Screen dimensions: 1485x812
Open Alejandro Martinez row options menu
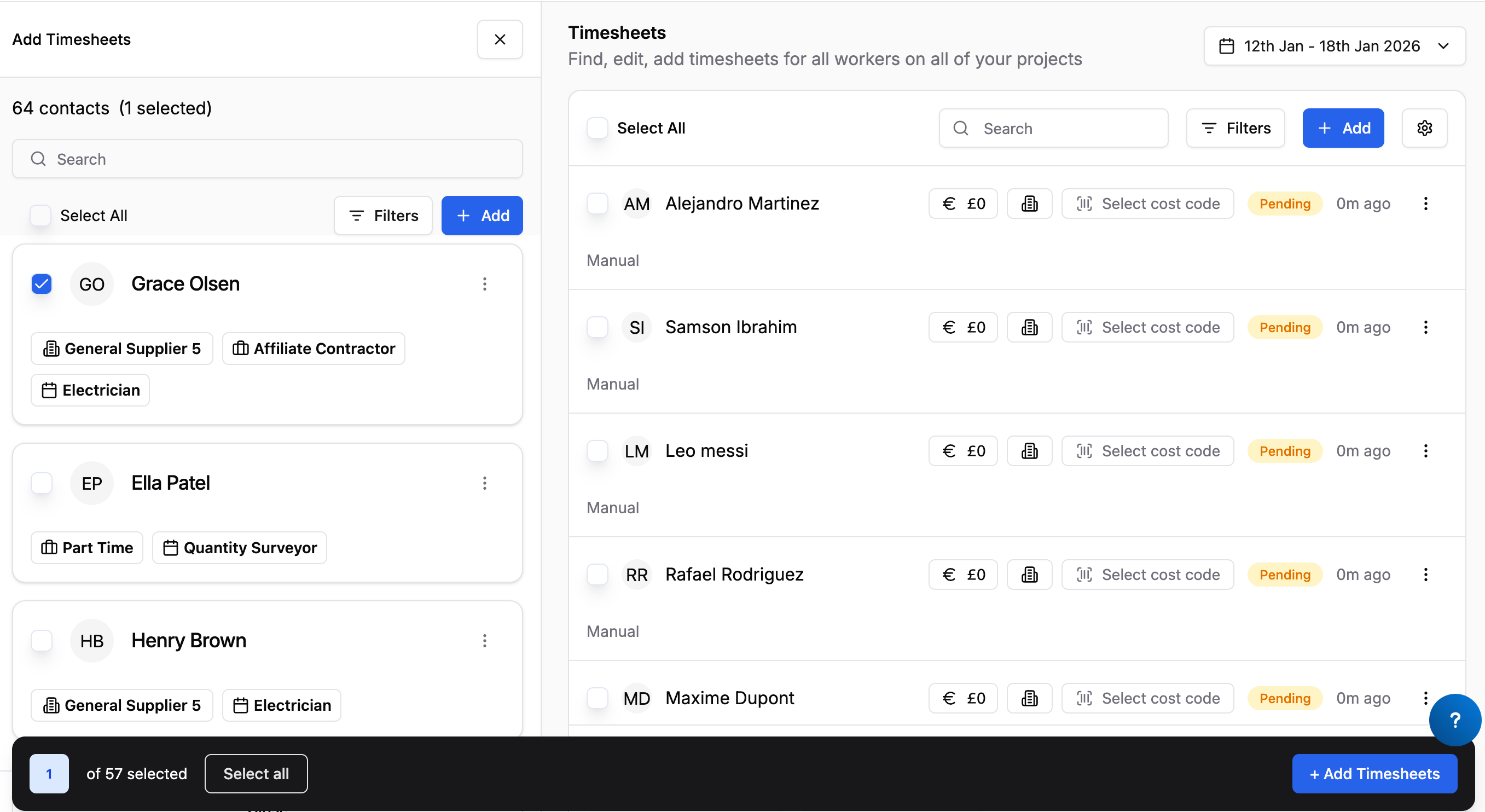(1425, 204)
